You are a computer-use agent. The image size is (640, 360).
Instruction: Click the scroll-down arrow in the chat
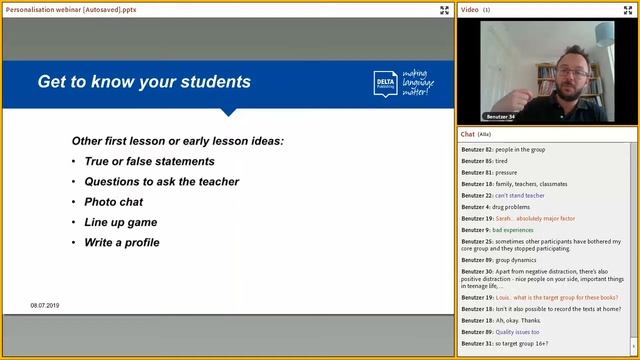click(633, 347)
